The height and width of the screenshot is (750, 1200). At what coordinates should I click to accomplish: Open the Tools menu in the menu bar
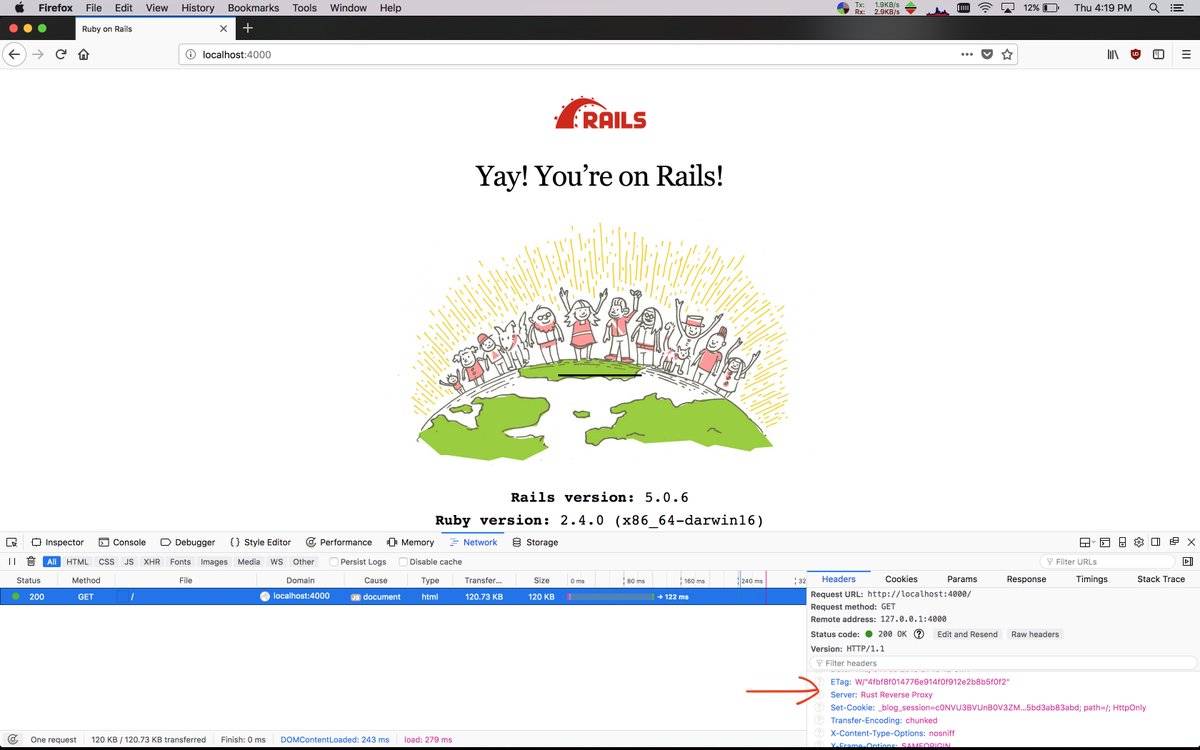coord(305,8)
